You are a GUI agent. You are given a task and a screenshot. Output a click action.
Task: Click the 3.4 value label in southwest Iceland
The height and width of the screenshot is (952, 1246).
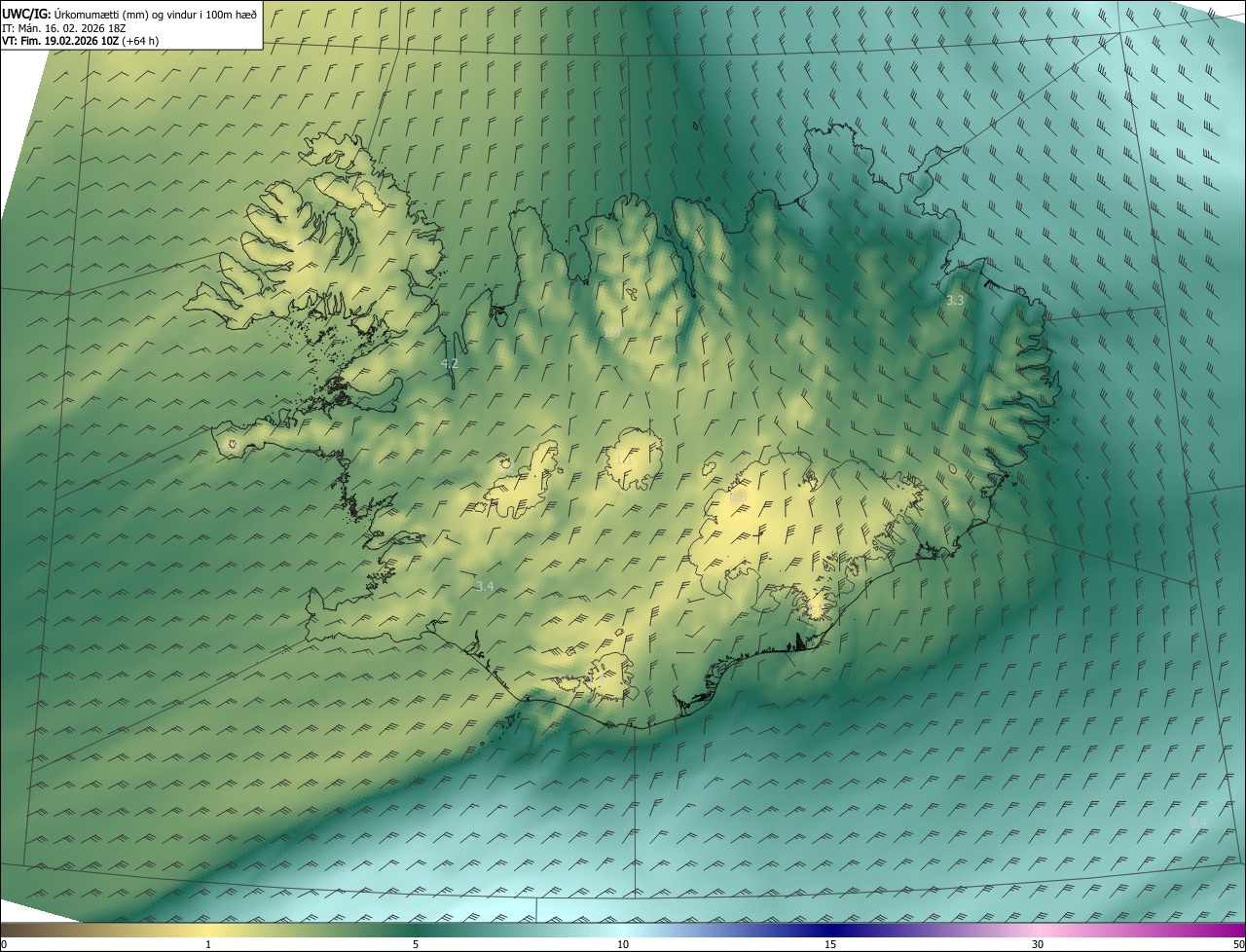point(485,586)
